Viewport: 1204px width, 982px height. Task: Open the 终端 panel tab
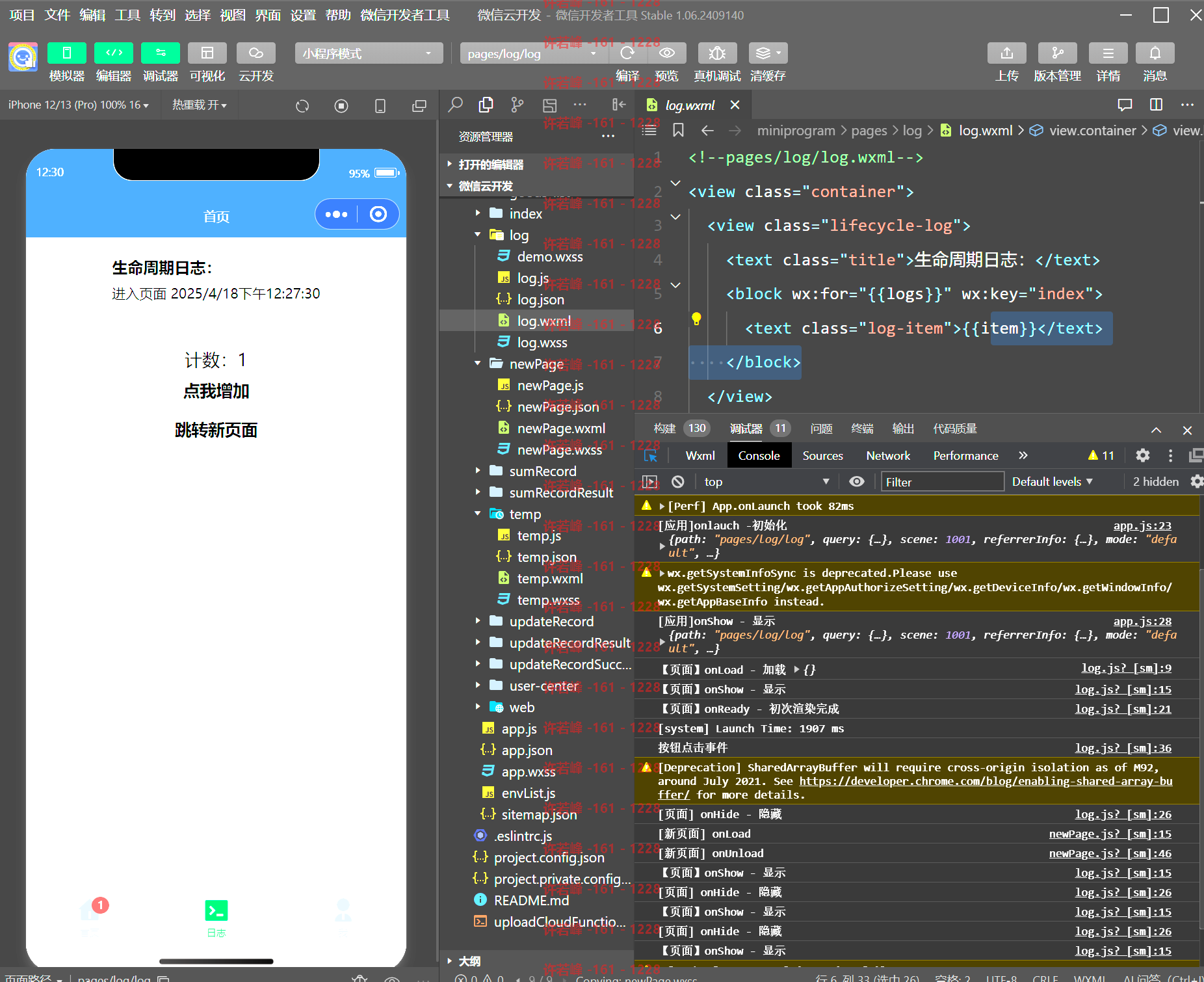(x=862, y=429)
